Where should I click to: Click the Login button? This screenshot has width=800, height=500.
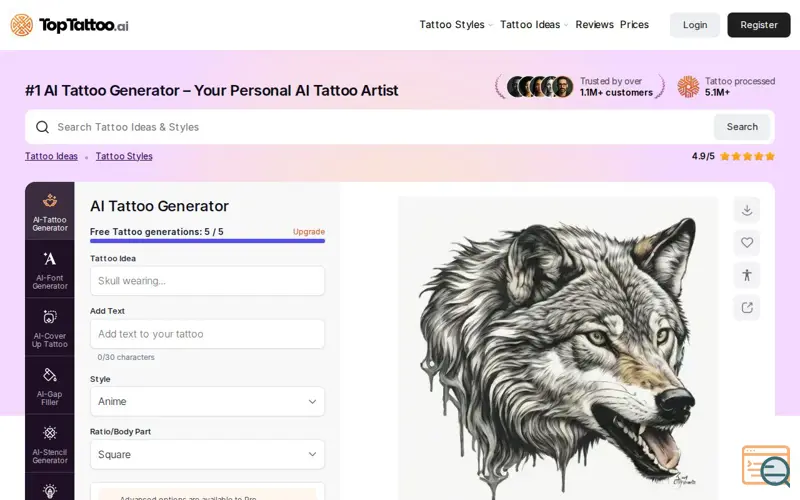[695, 25]
